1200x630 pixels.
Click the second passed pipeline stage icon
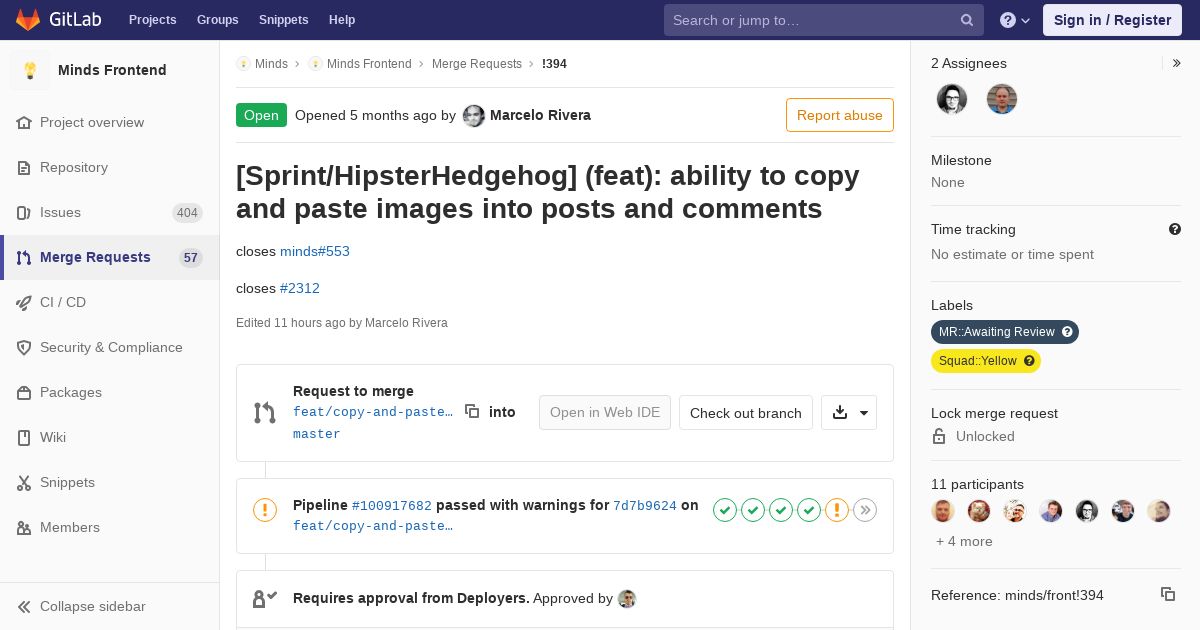753,510
